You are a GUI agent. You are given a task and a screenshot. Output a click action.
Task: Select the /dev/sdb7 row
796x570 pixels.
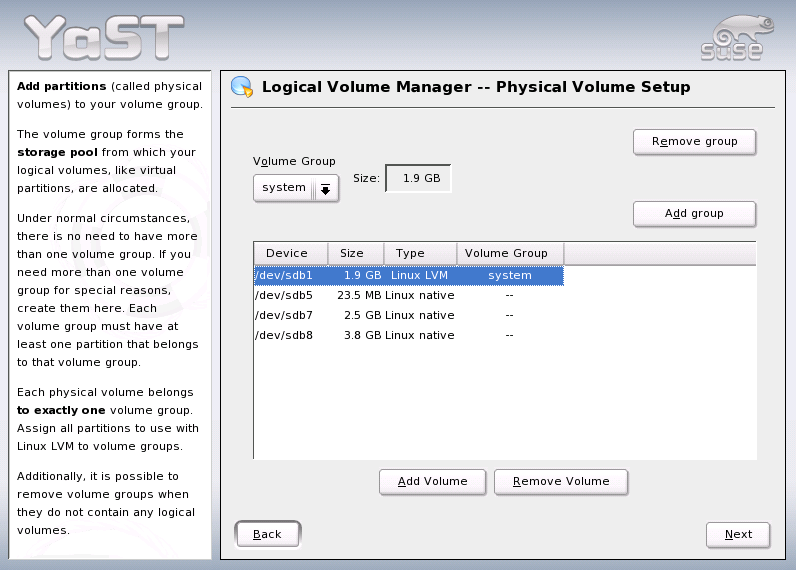409,315
